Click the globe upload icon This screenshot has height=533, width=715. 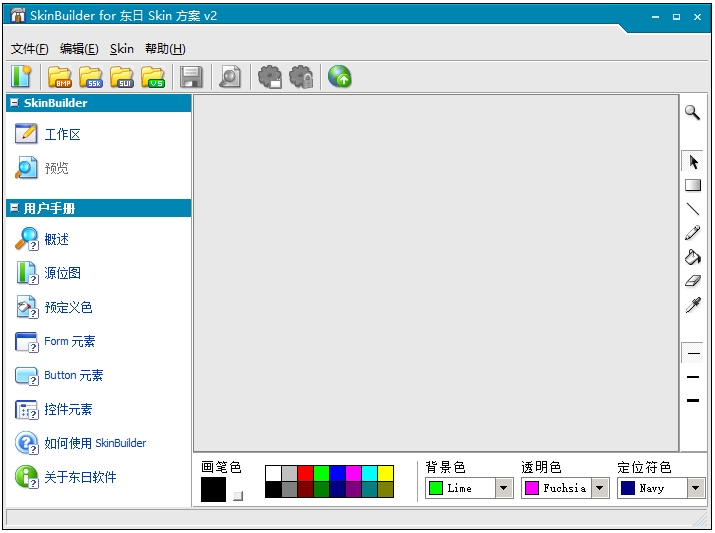pyautogui.click(x=340, y=77)
